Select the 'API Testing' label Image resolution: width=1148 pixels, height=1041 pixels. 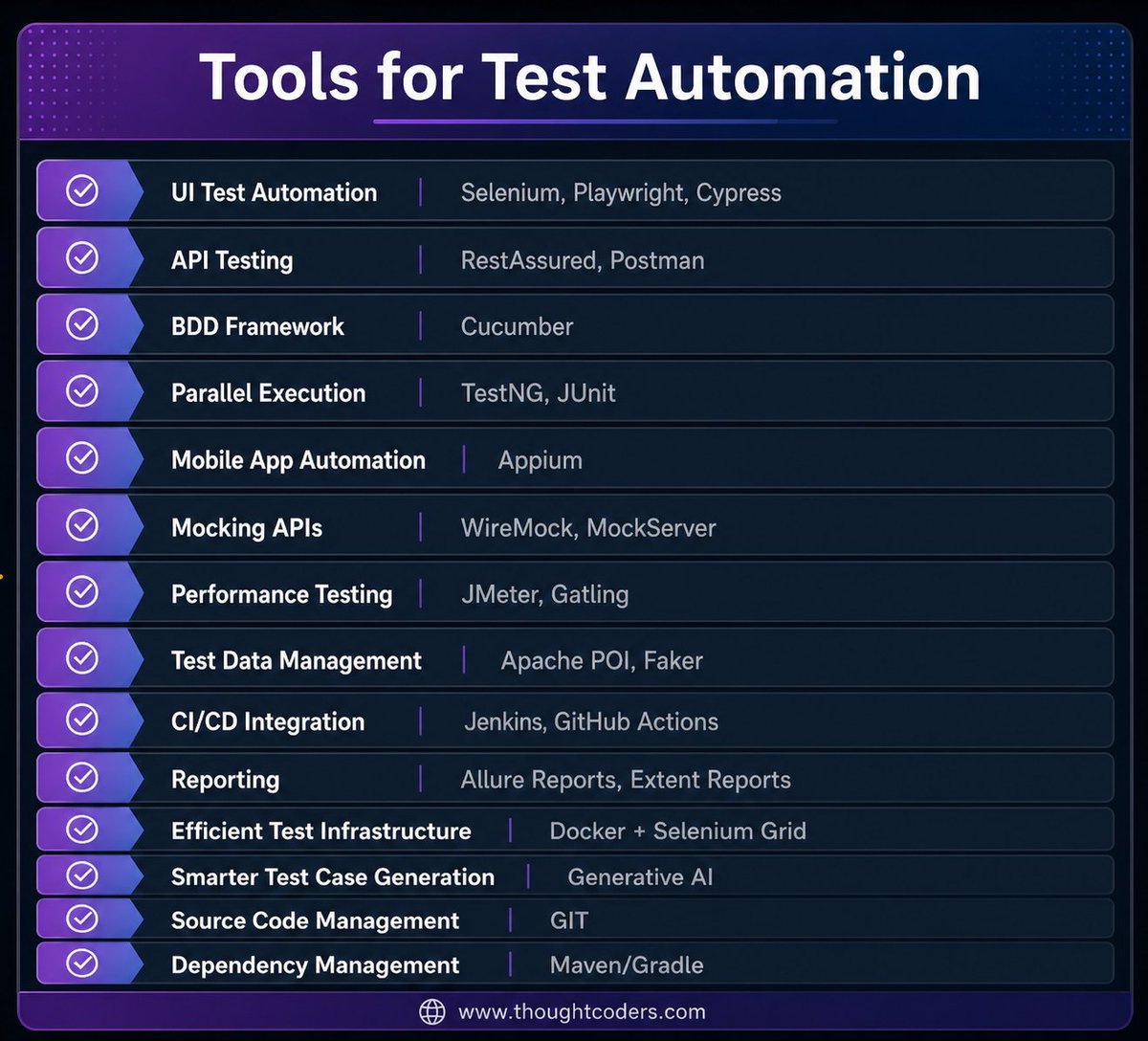pyautogui.click(x=232, y=260)
